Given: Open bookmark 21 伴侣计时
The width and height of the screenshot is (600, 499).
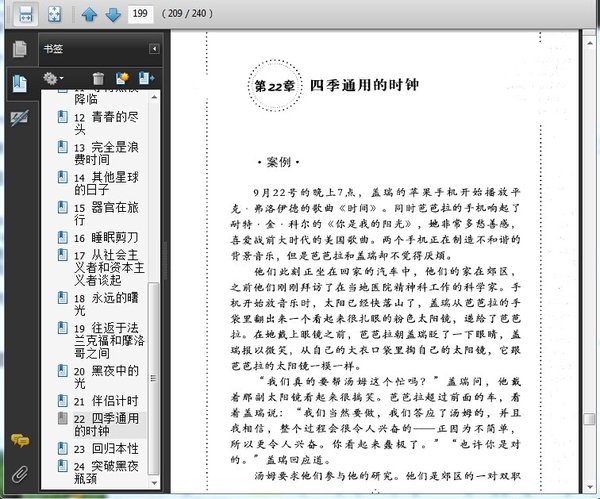Looking at the screenshot, I should [x=106, y=401].
